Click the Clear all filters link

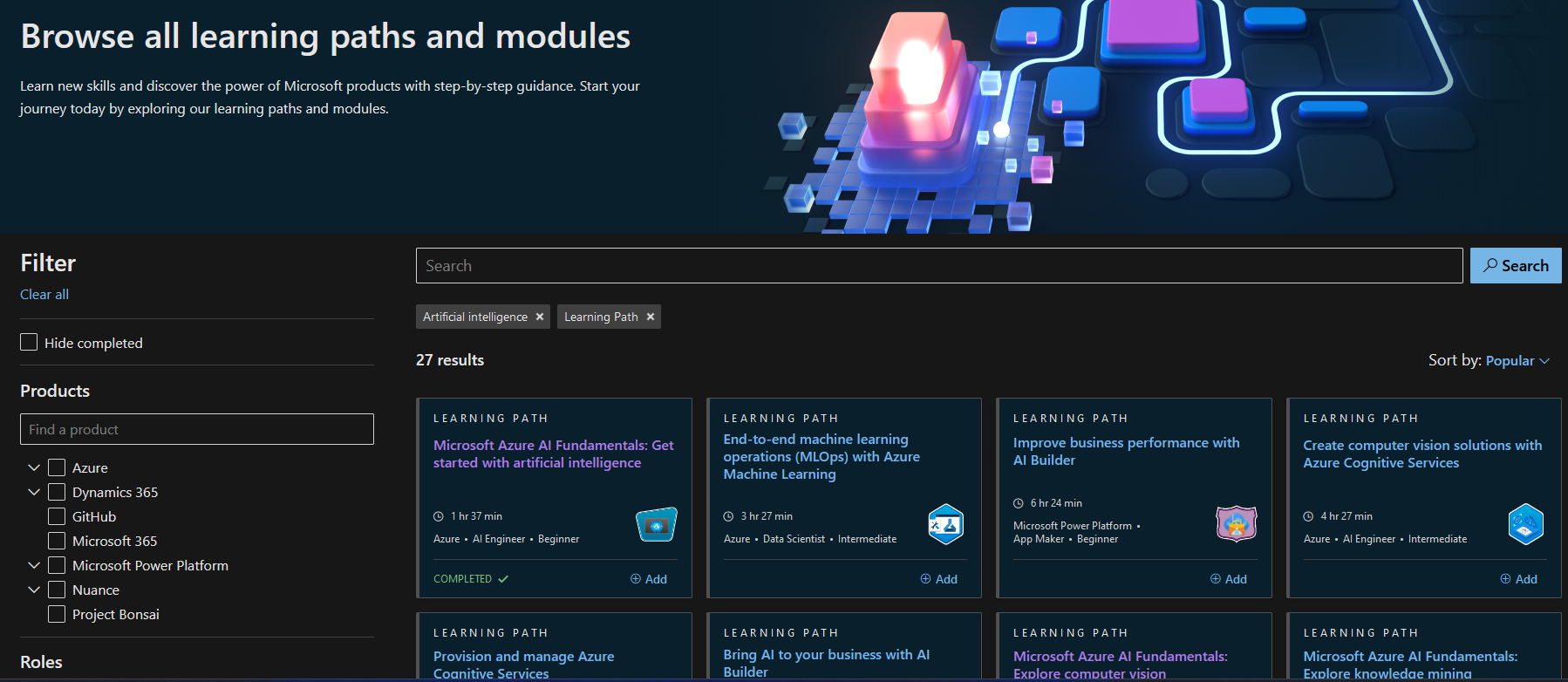(44, 295)
